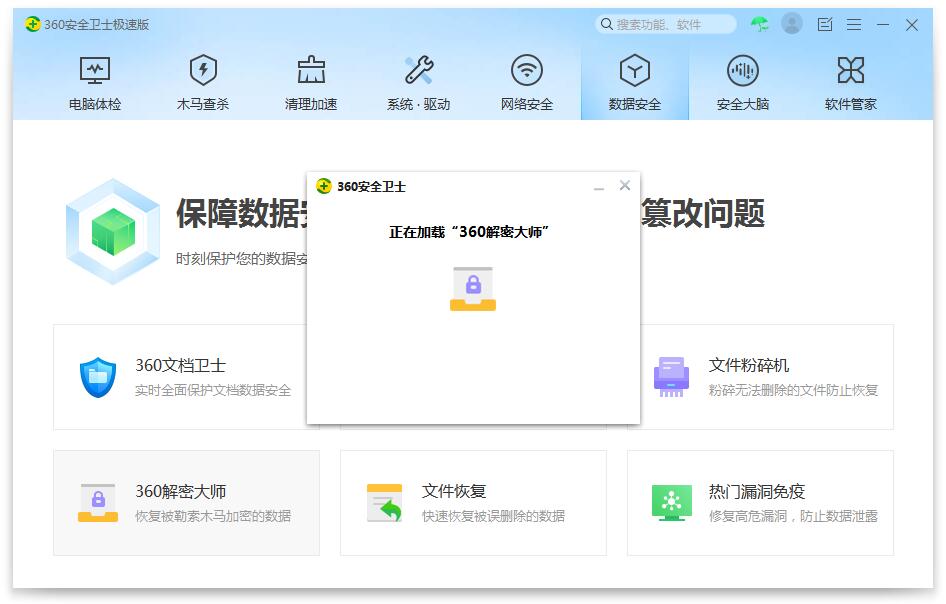Click the 360文档卫士 blue shield icon
Viewport: 946px width, 604px height.
pos(98,377)
